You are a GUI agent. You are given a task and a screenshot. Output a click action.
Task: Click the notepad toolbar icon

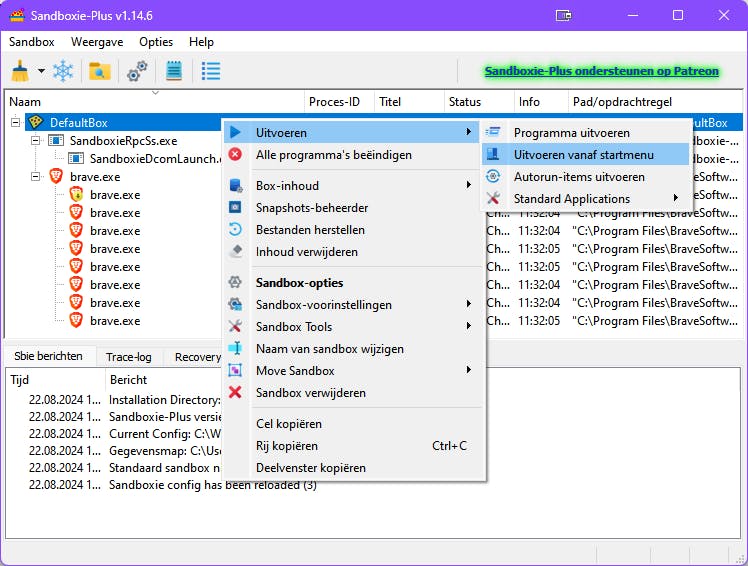tap(174, 71)
